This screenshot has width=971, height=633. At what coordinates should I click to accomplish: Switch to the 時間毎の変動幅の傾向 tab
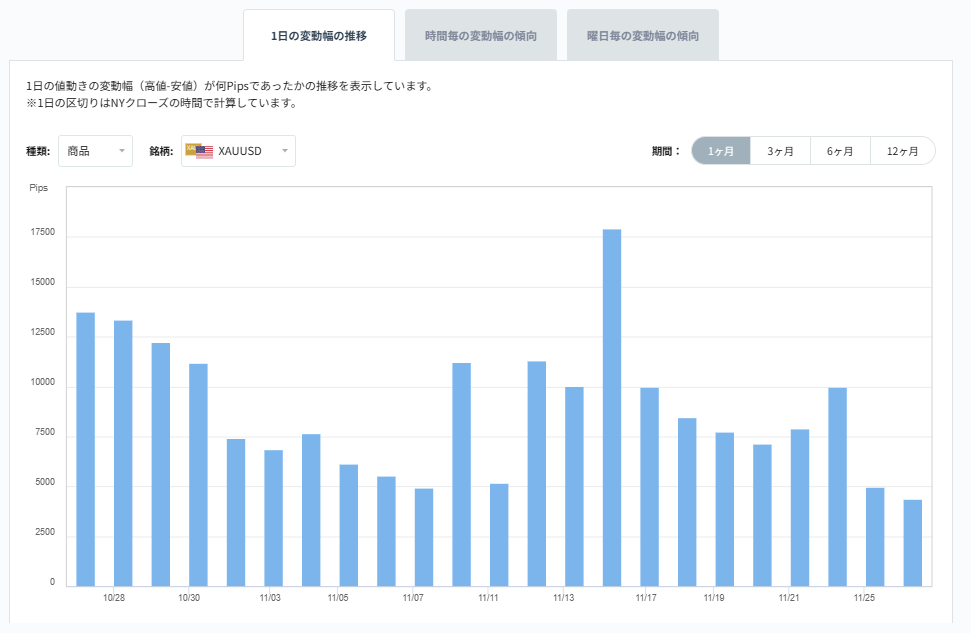pyautogui.click(x=481, y=33)
